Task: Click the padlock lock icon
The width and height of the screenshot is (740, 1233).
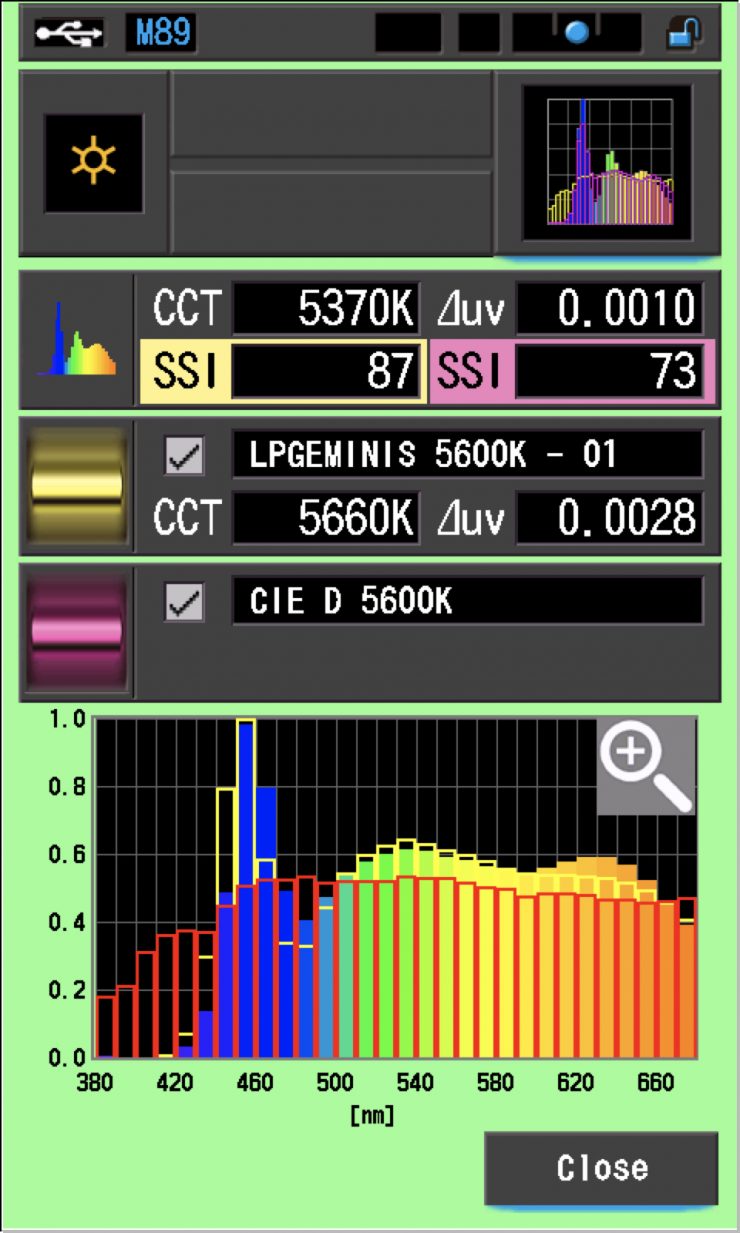Action: point(685,34)
